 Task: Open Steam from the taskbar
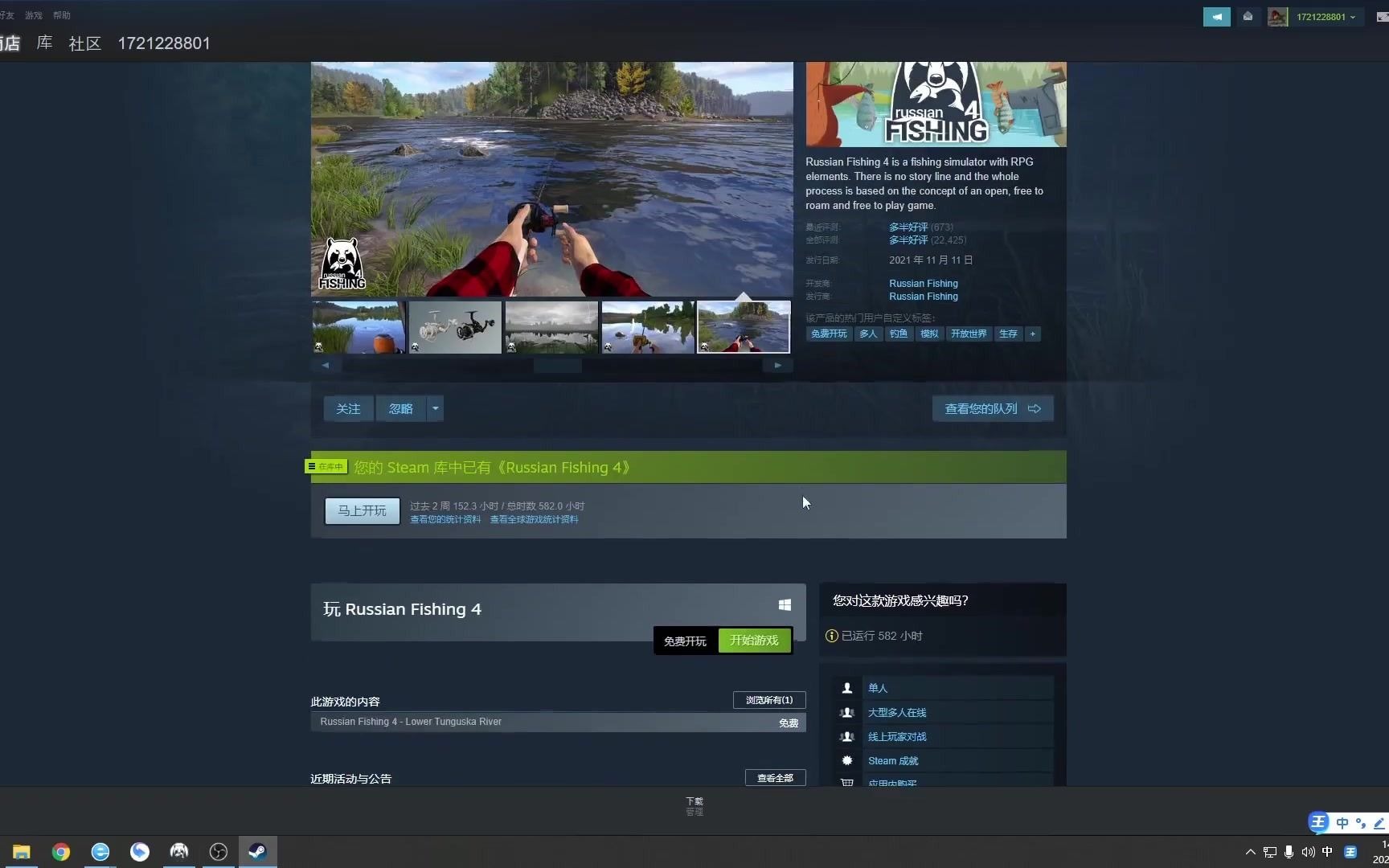(257, 852)
